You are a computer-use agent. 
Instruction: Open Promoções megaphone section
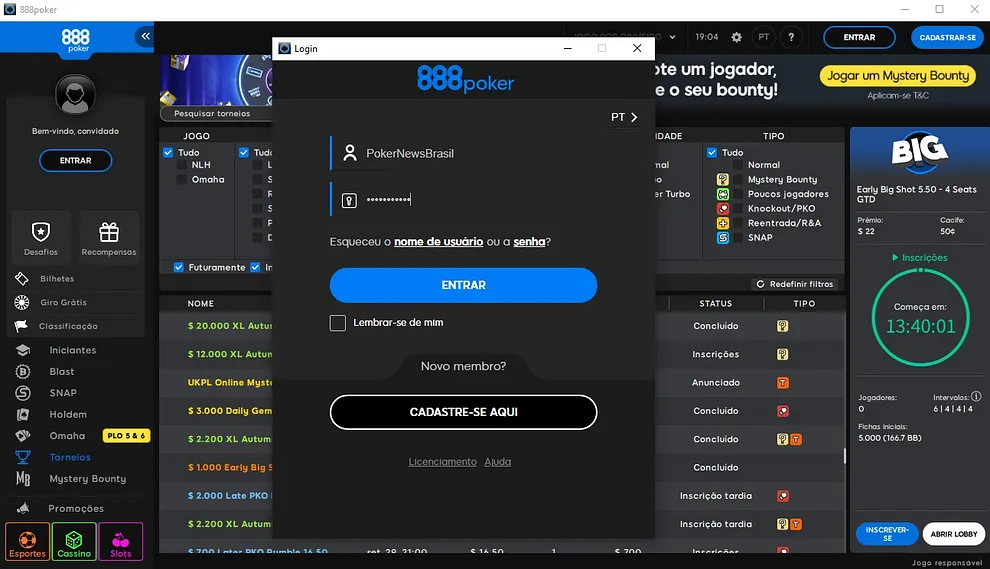tap(76, 508)
